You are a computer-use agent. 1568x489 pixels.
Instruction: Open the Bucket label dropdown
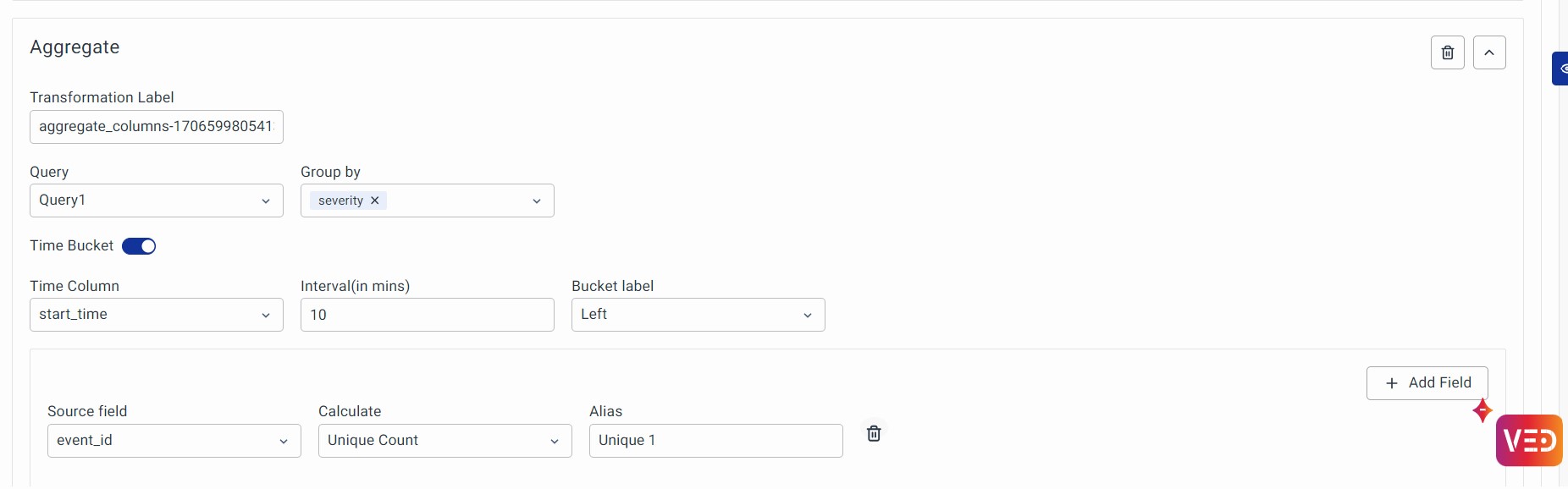point(698,315)
